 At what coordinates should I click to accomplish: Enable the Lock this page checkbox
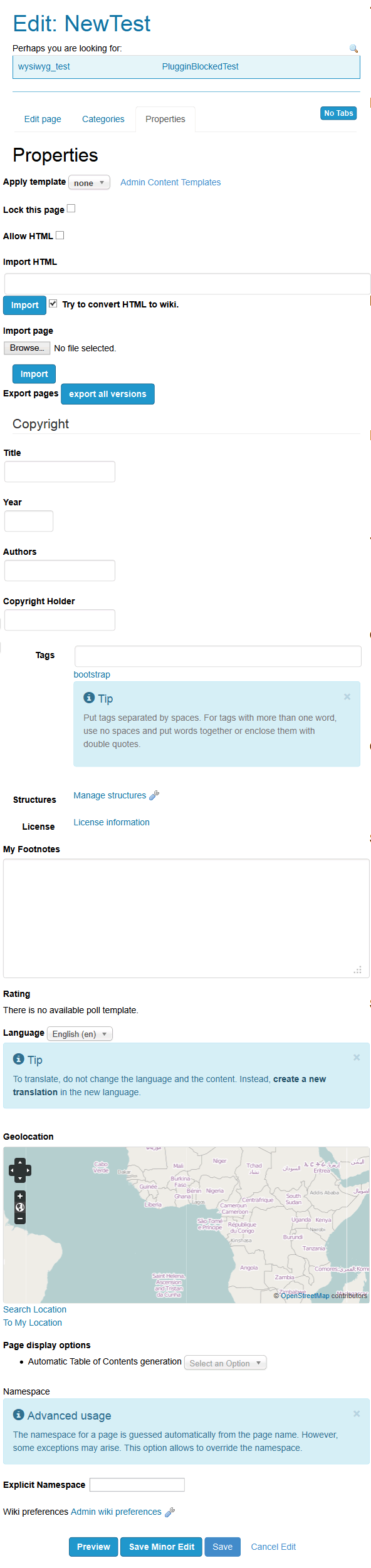pyautogui.click(x=71, y=209)
